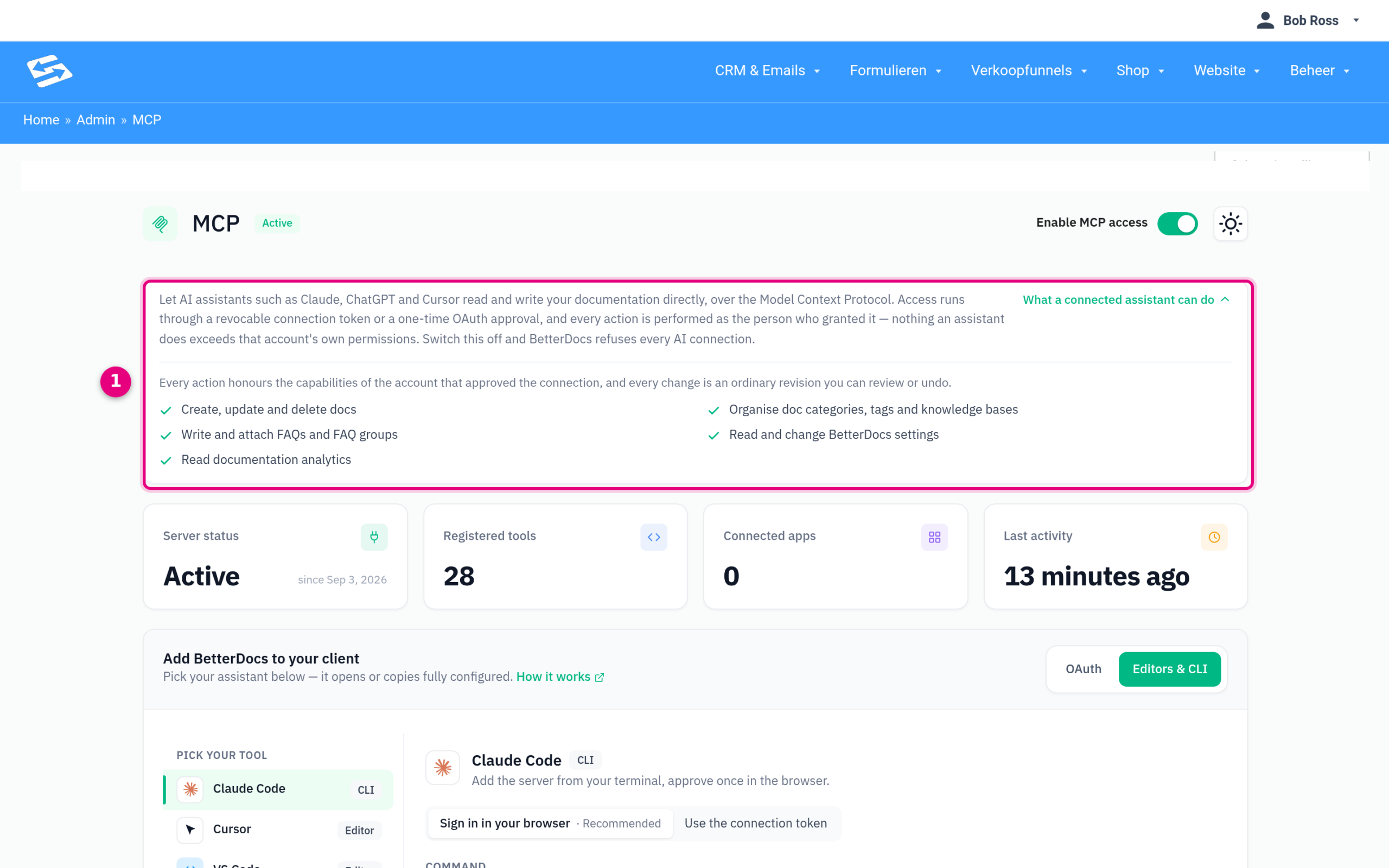Toggle the Enable MCP access switch
Image resolution: width=1389 pixels, height=868 pixels.
point(1177,224)
